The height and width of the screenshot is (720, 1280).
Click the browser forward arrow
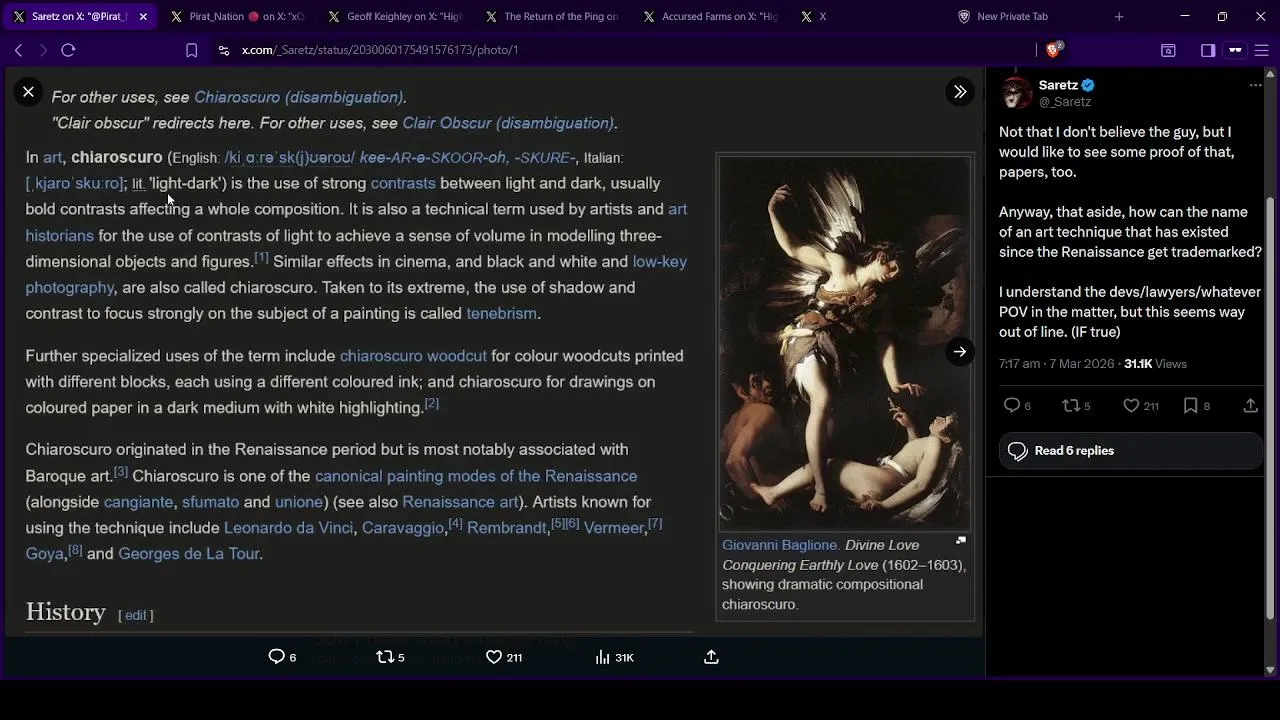(x=43, y=50)
